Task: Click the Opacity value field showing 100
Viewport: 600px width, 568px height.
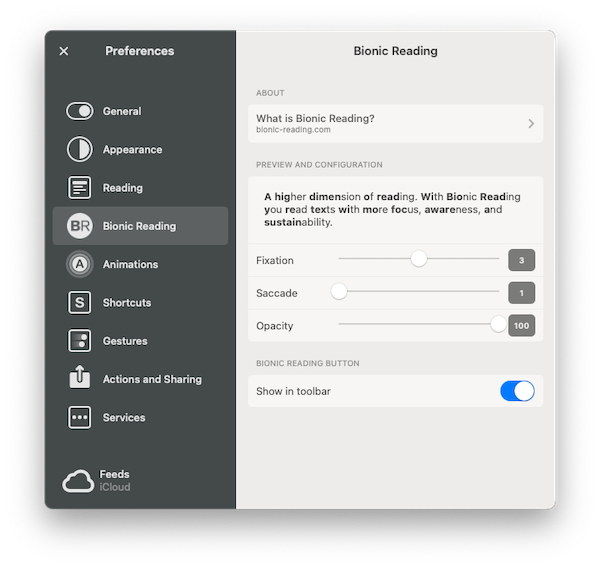Action: pos(522,326)
